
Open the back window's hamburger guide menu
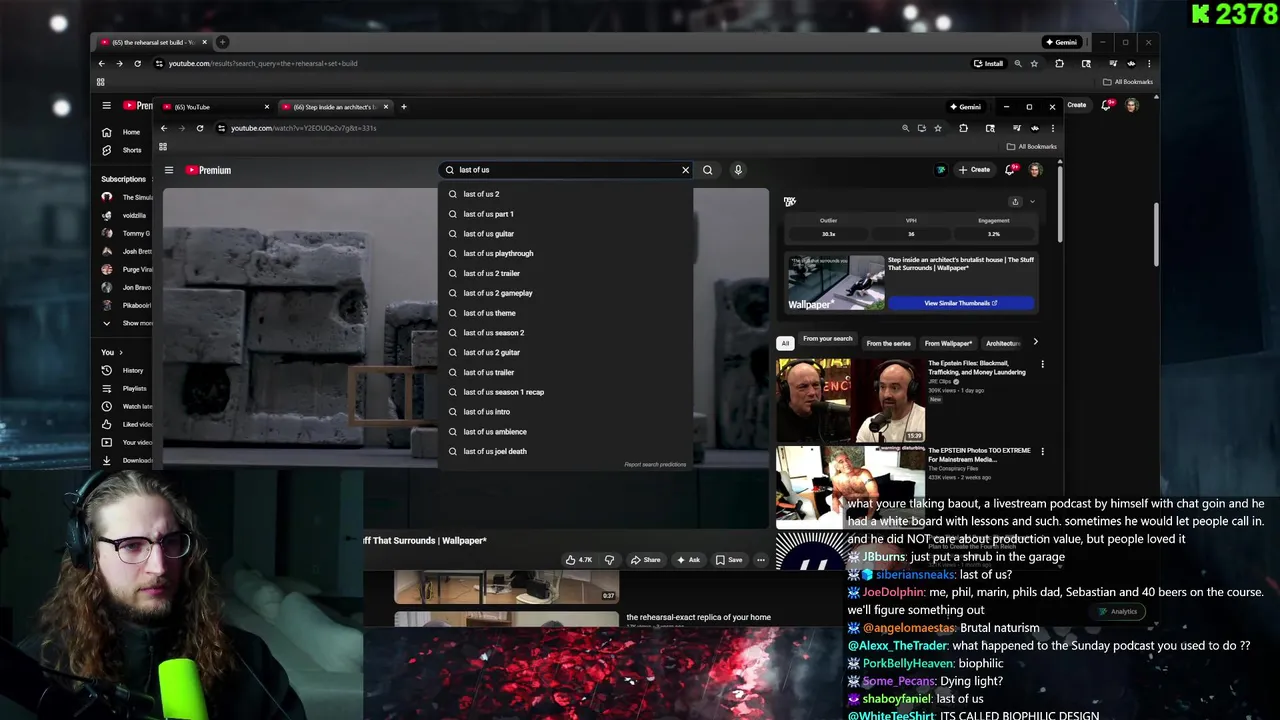tap(106, 105)
